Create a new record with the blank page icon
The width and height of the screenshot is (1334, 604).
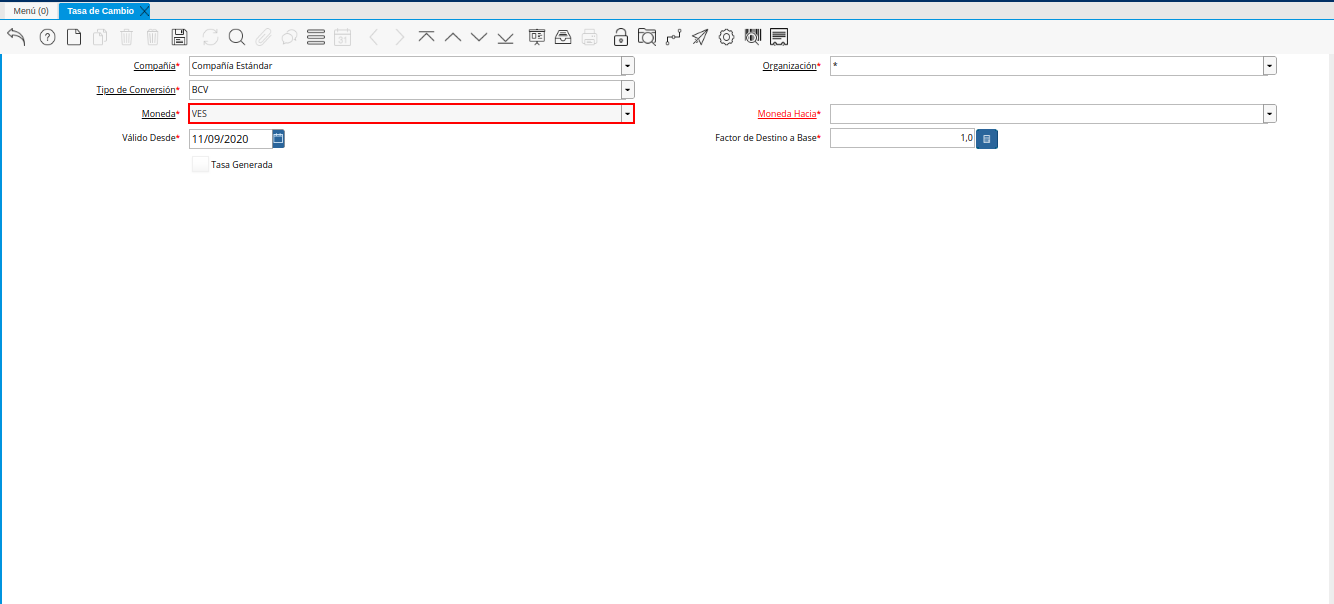pos(74,37)
